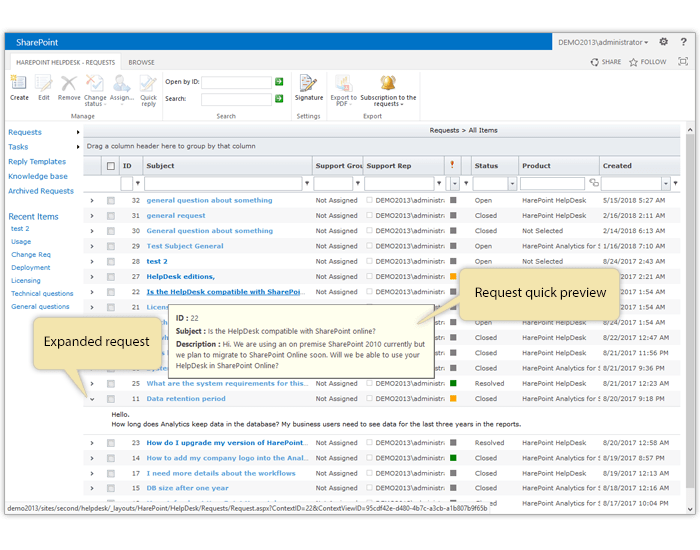
Task: Select checkbox for request 17
Action: pos(111,474)
